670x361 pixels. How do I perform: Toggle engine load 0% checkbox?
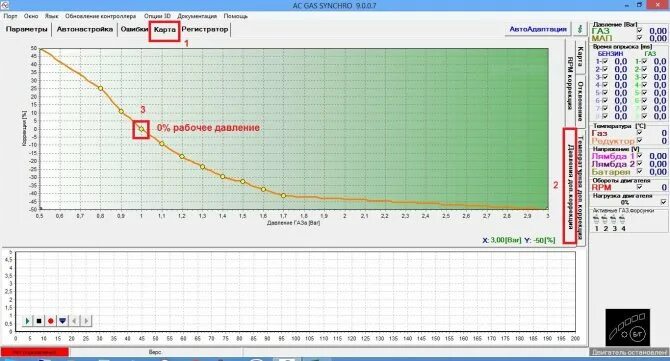pyautogui.click(x=664, y=202)
